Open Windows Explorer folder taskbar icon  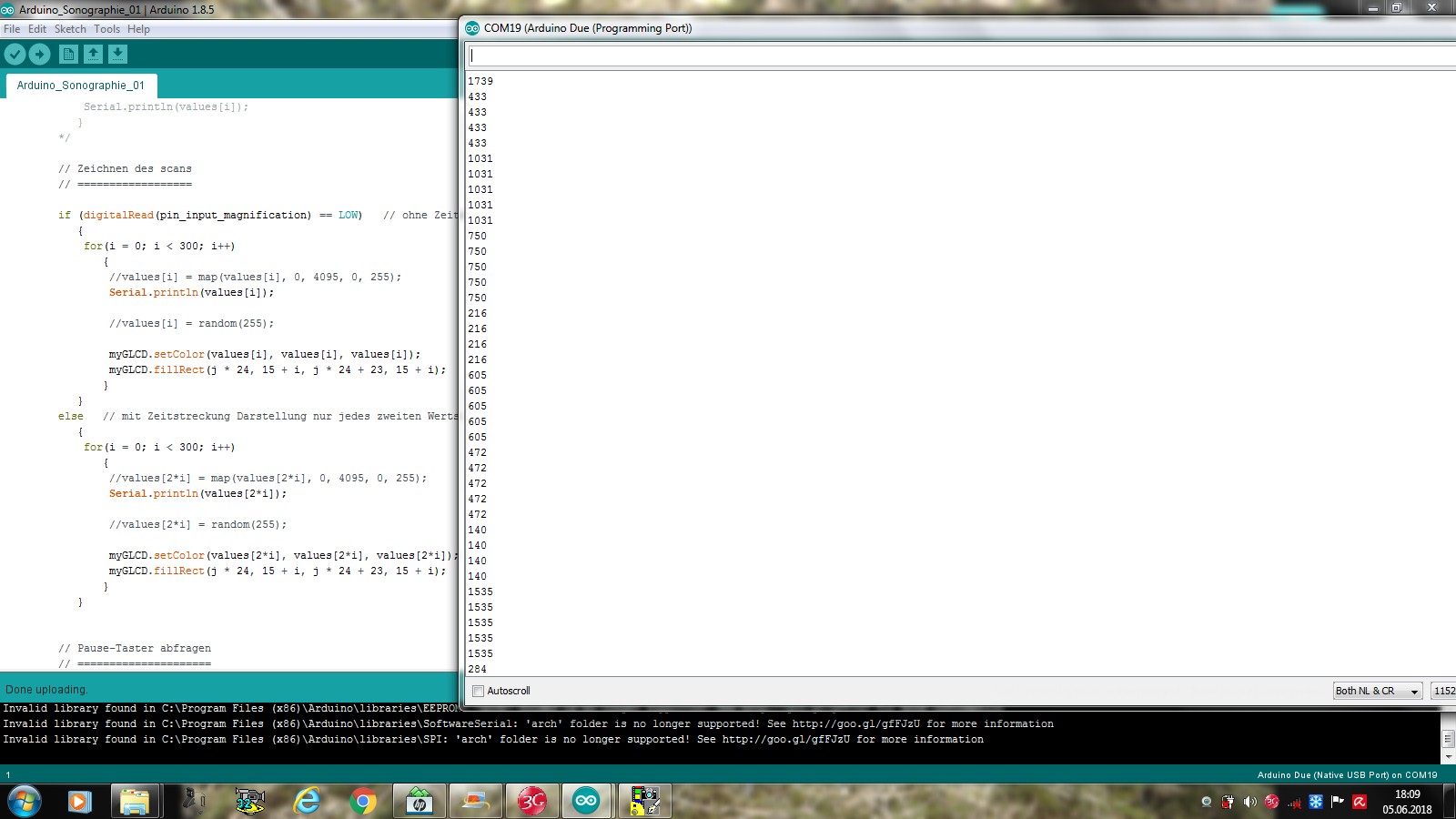pos(135,802)
